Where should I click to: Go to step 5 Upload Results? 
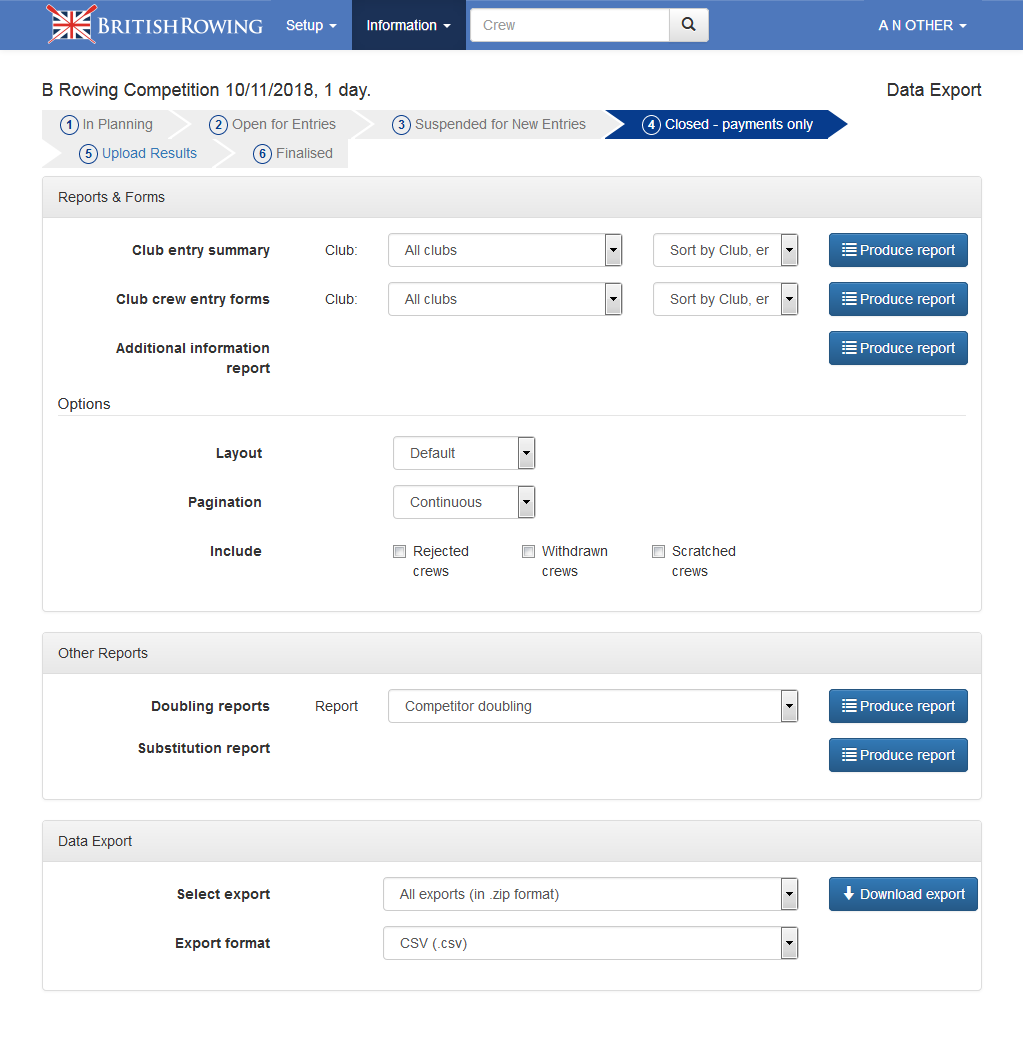click(x=139, y=153)
